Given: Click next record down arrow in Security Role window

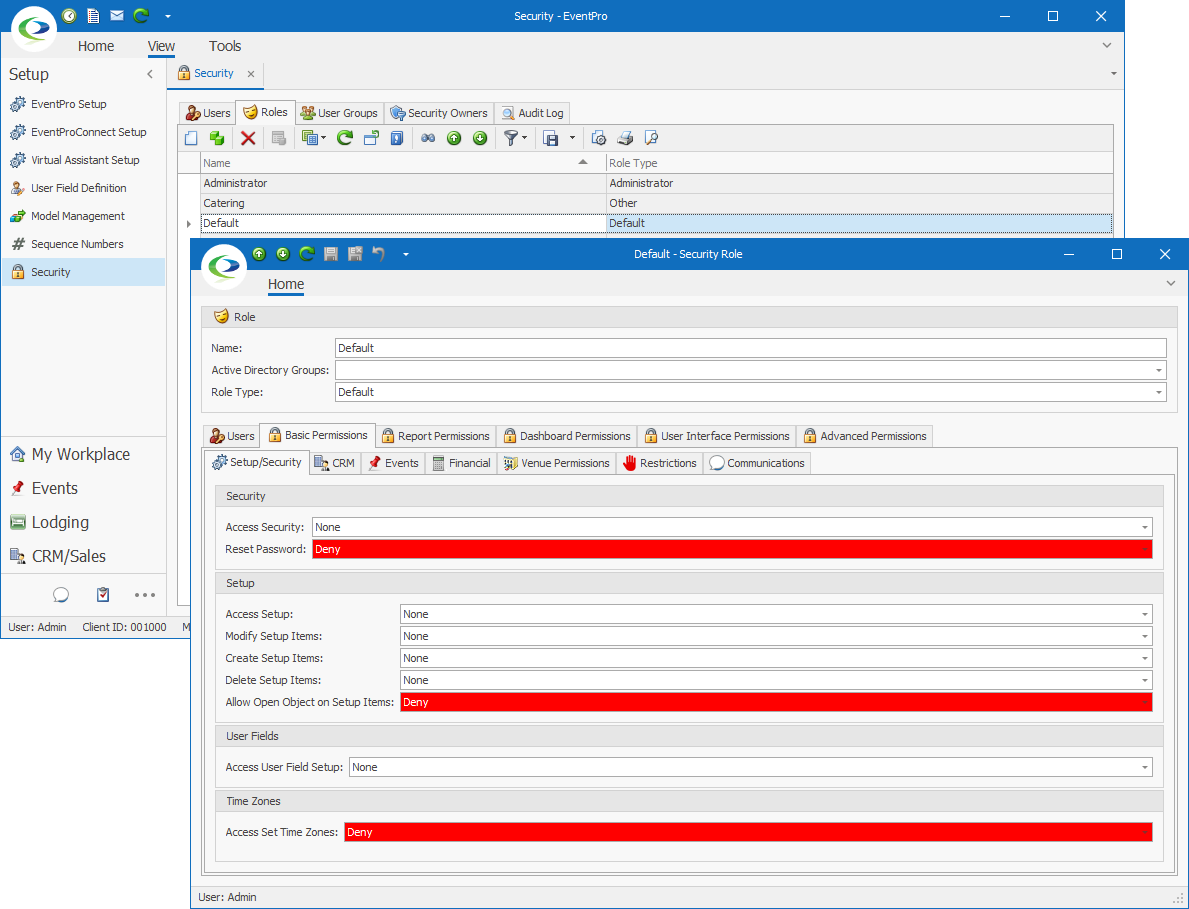Looking at the screenshot, I should 283,254.
